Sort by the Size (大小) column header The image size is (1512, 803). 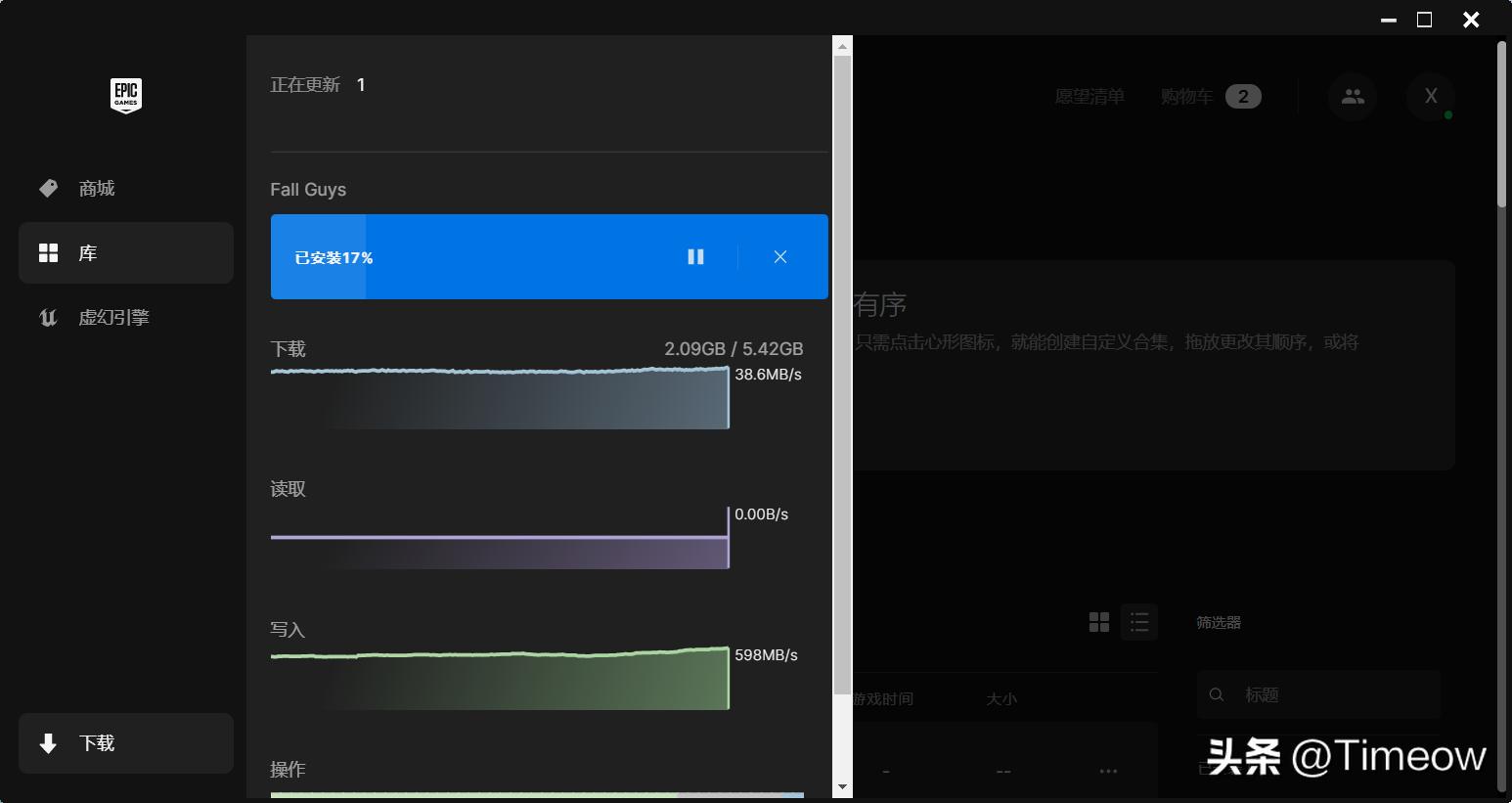click(1001, 699)
